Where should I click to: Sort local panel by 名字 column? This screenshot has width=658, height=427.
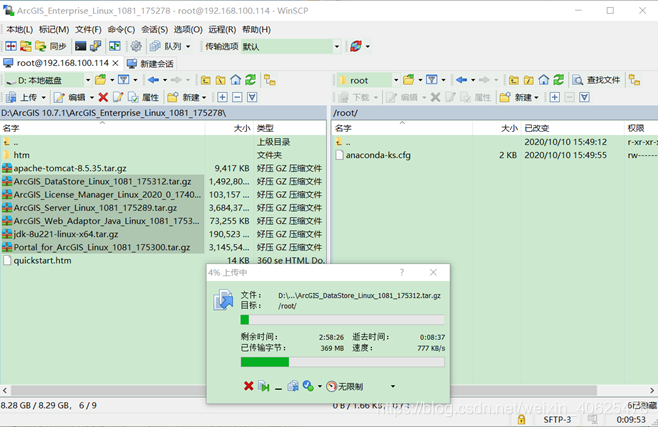tap(103, 128)
